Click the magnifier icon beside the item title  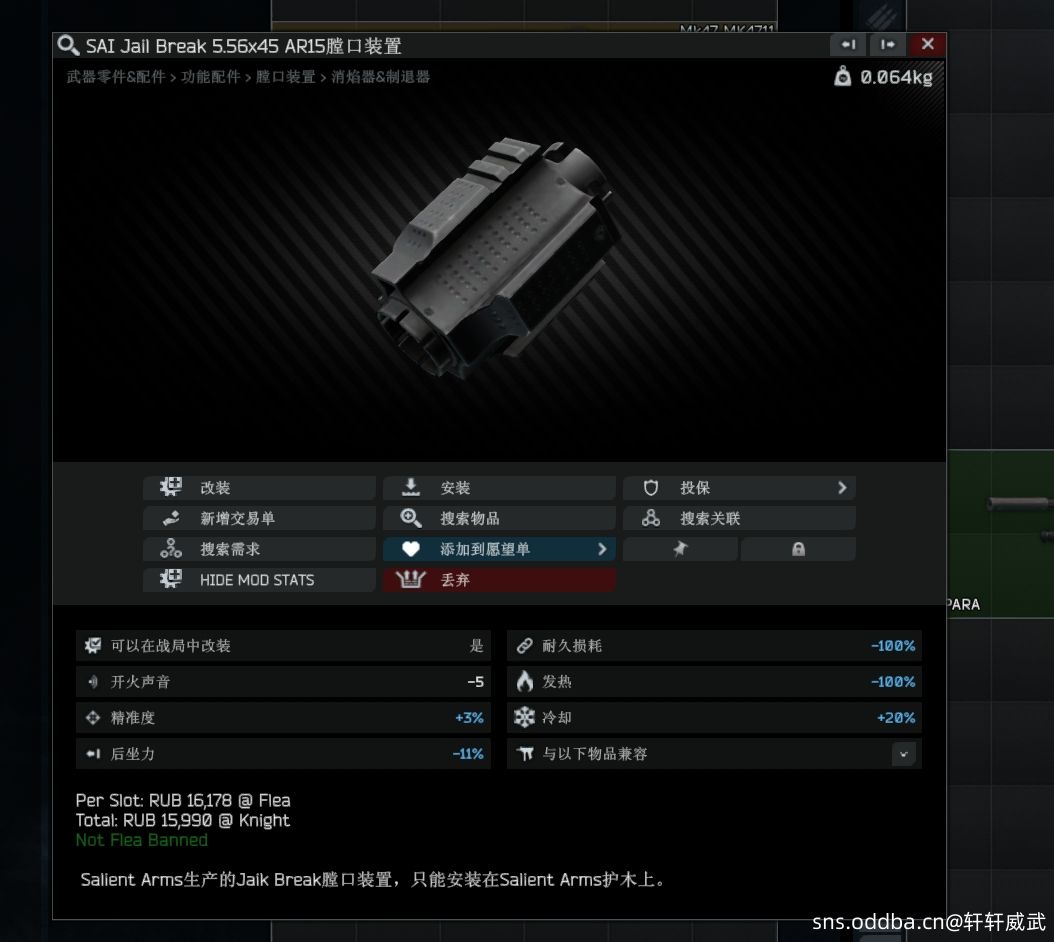68,46
